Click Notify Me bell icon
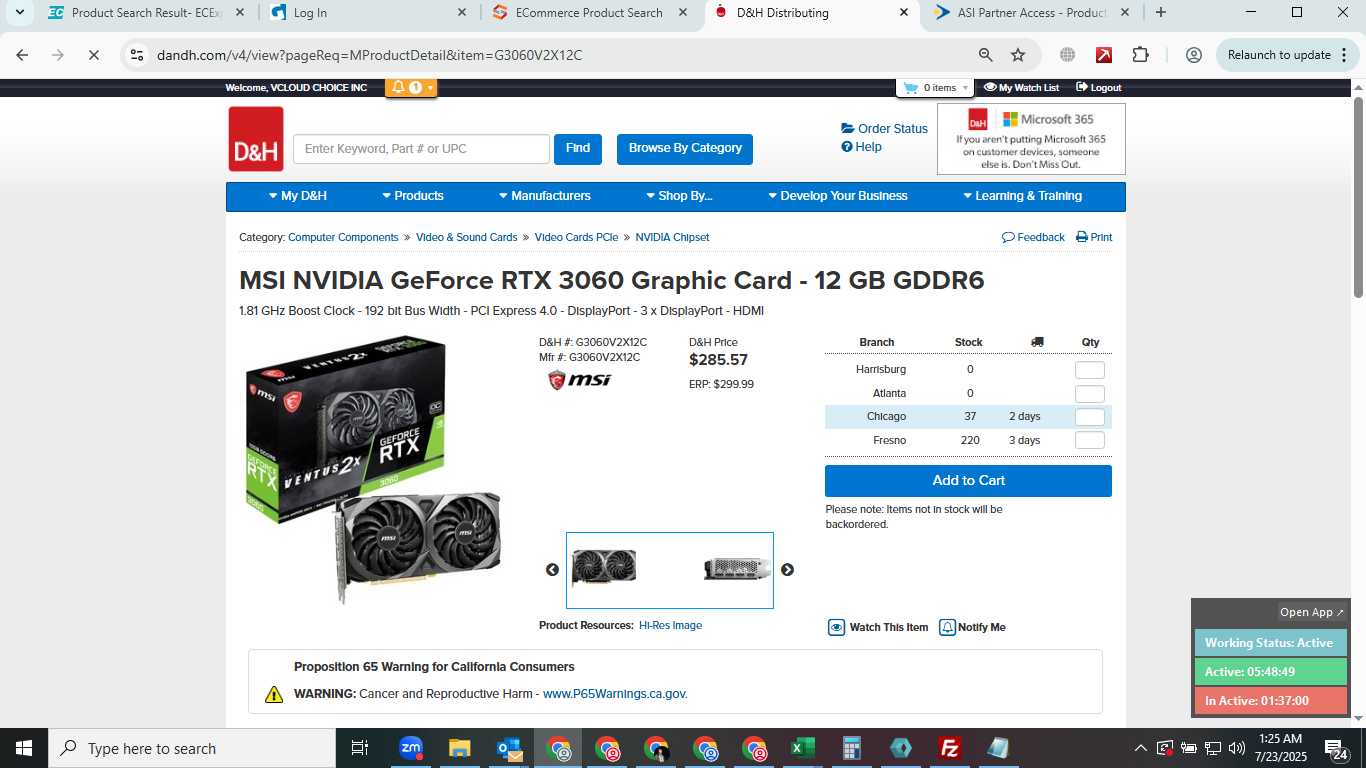This screenshot has height=768, width=1366. coord(947,627)
